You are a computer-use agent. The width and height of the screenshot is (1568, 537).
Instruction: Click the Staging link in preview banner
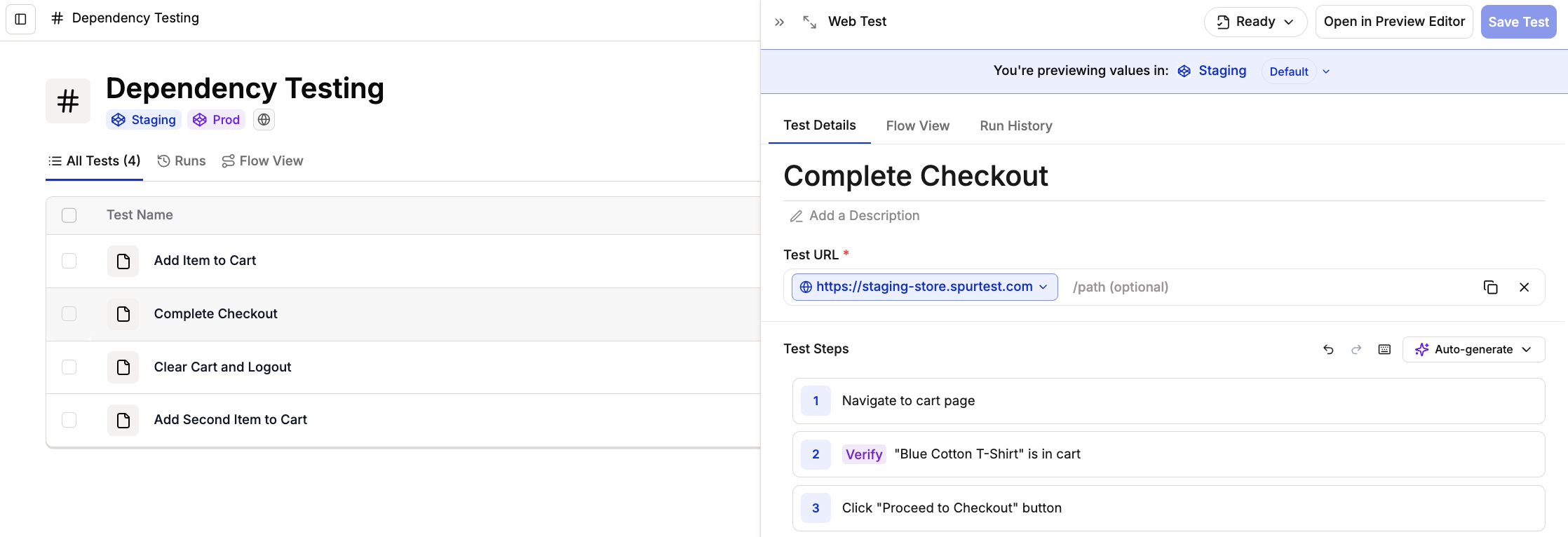point(1222,71)
